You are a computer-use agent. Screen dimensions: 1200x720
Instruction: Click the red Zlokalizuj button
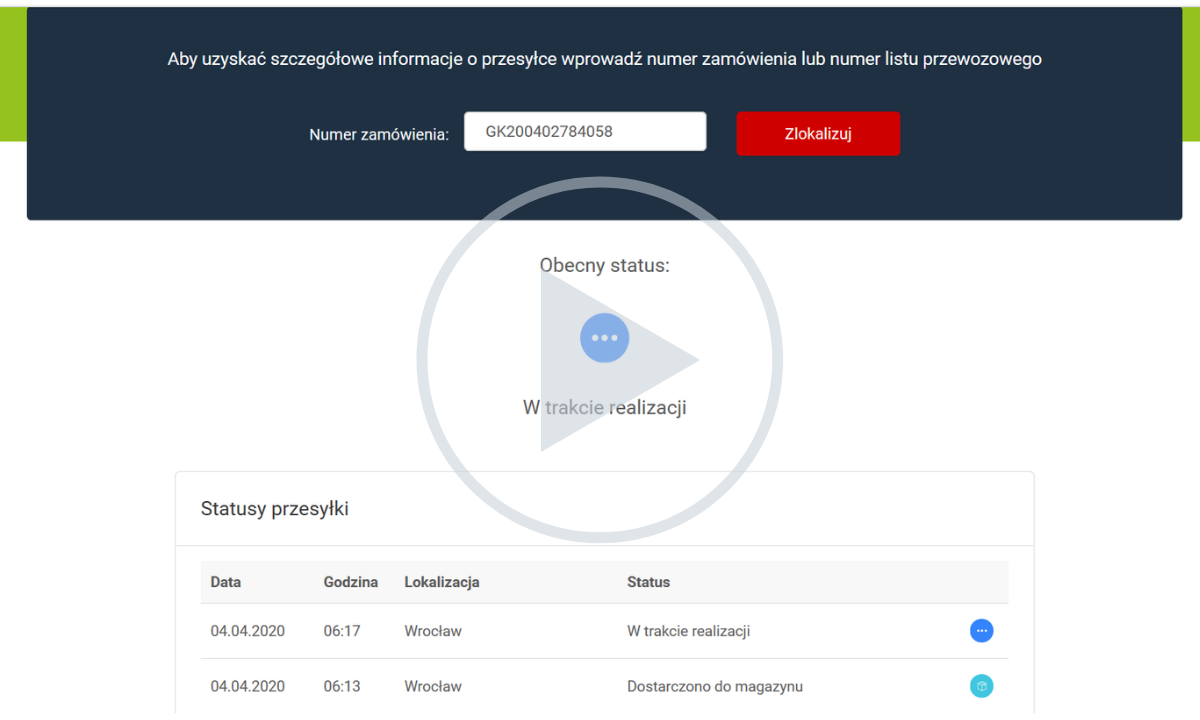[x=818, y=134]
